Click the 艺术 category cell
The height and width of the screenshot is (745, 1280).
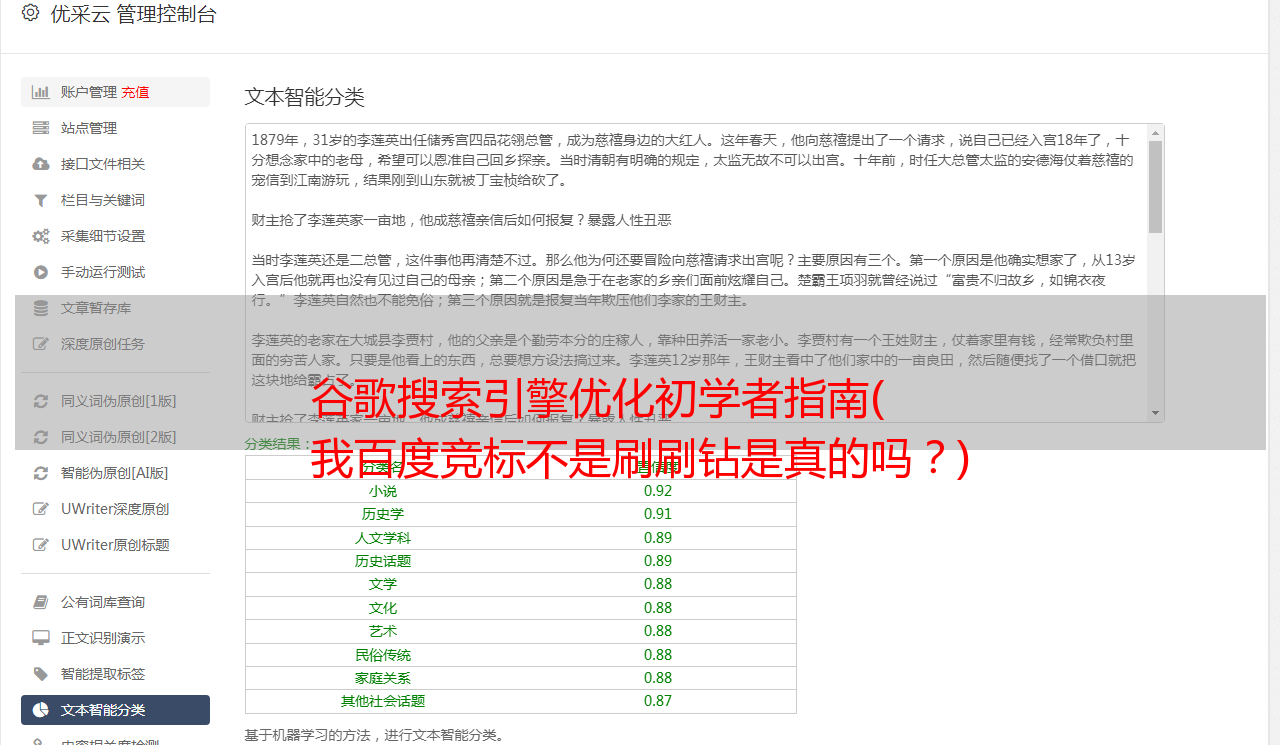pyautogui.click(x=383, y=631)
